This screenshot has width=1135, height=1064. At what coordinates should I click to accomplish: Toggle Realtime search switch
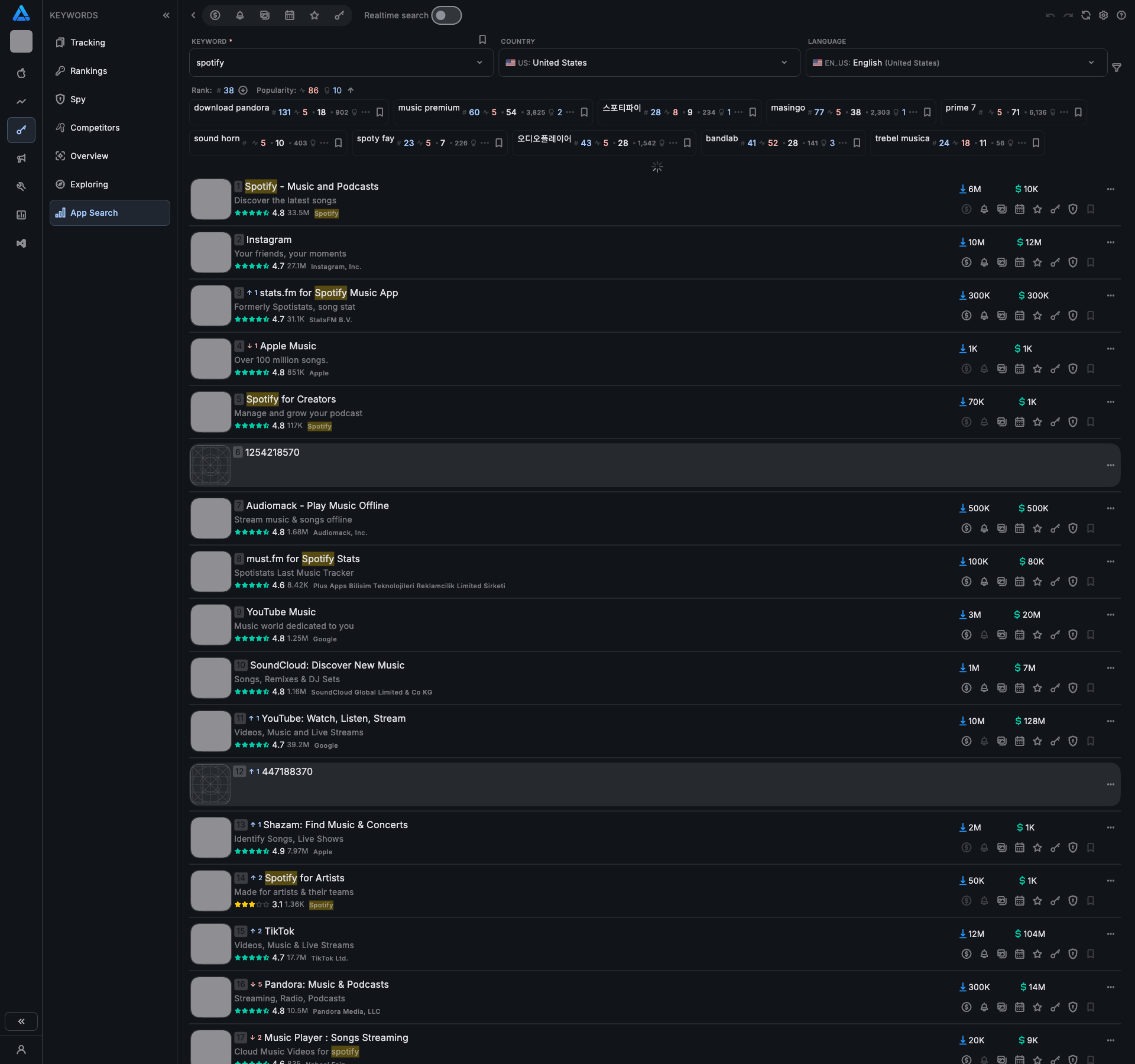[446, 15]
